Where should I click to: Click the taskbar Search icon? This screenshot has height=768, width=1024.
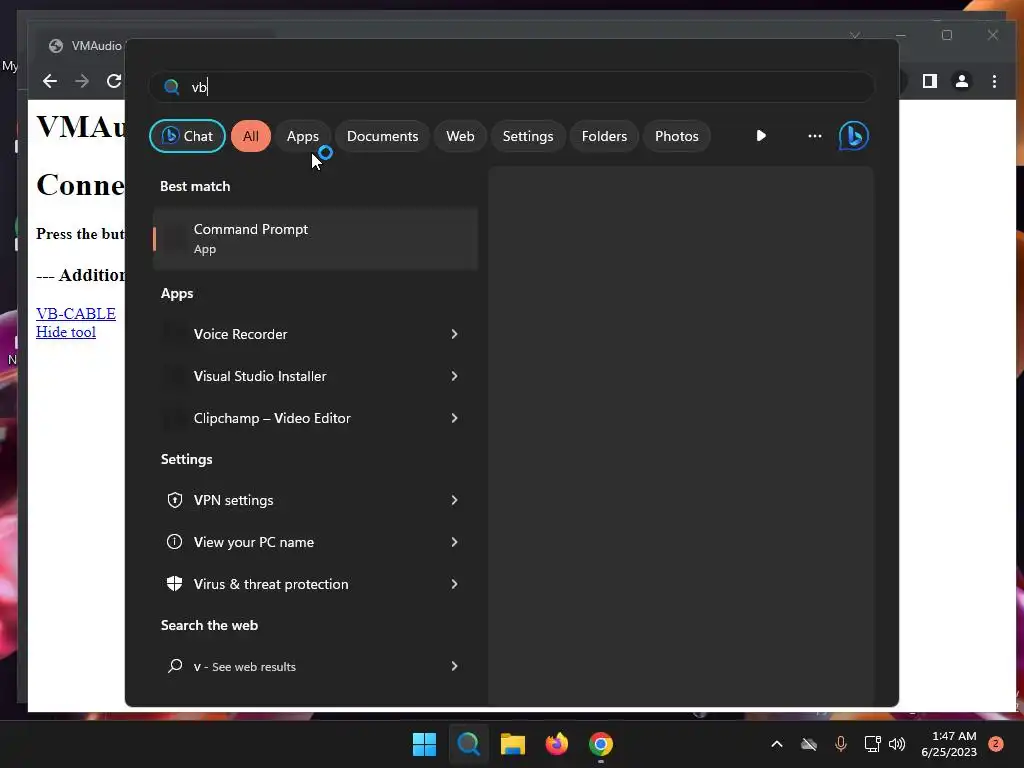pos(468,744)
